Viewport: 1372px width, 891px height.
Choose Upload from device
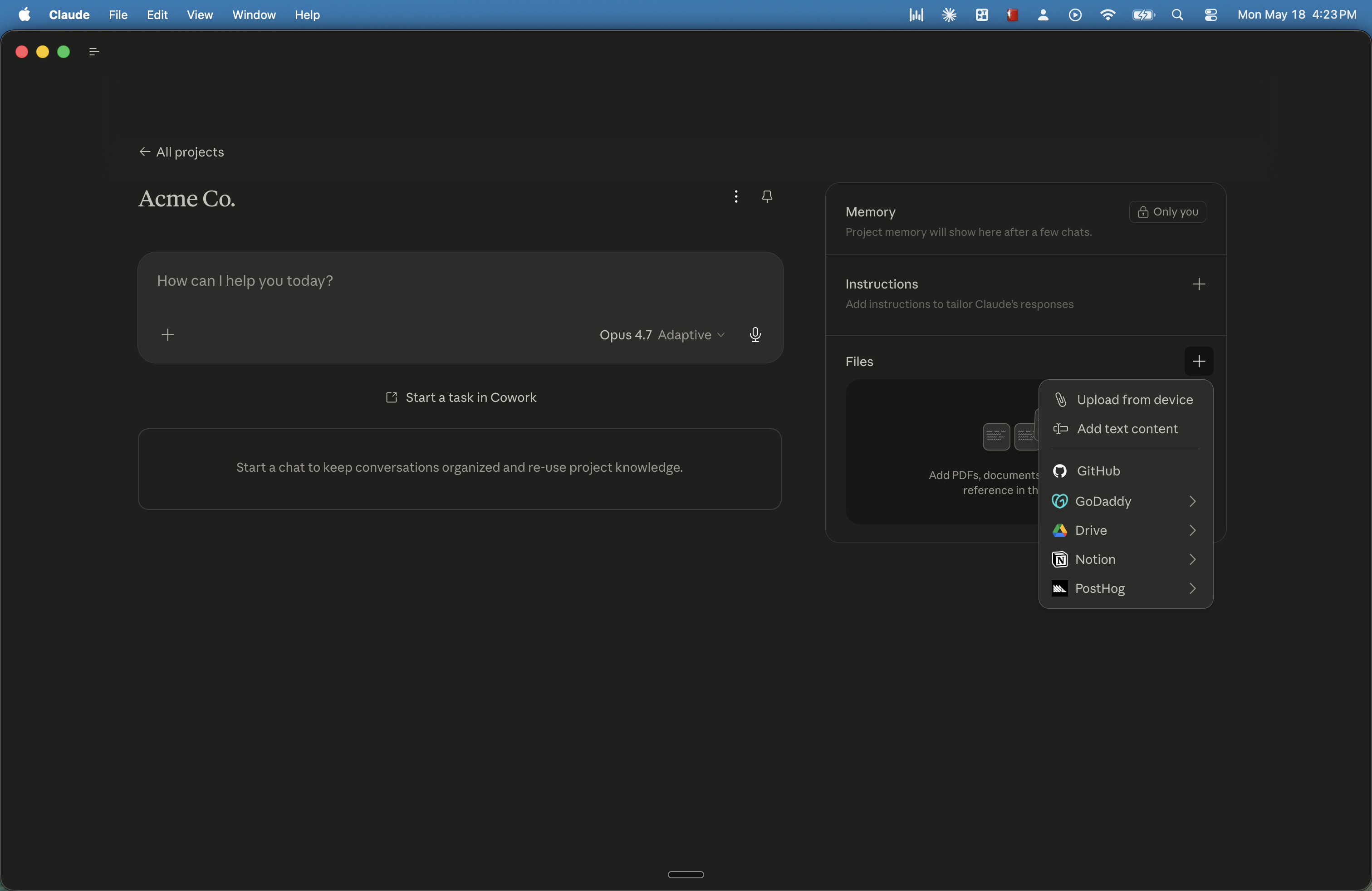(1125, 399)
